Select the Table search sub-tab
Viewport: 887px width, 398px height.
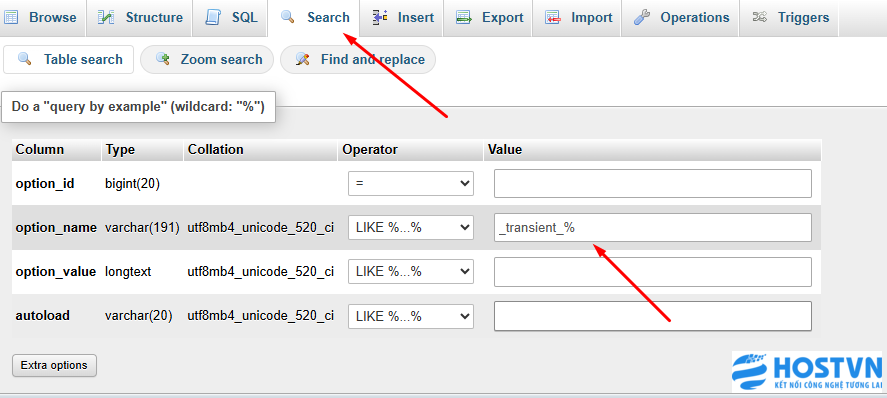pos(68,59)
